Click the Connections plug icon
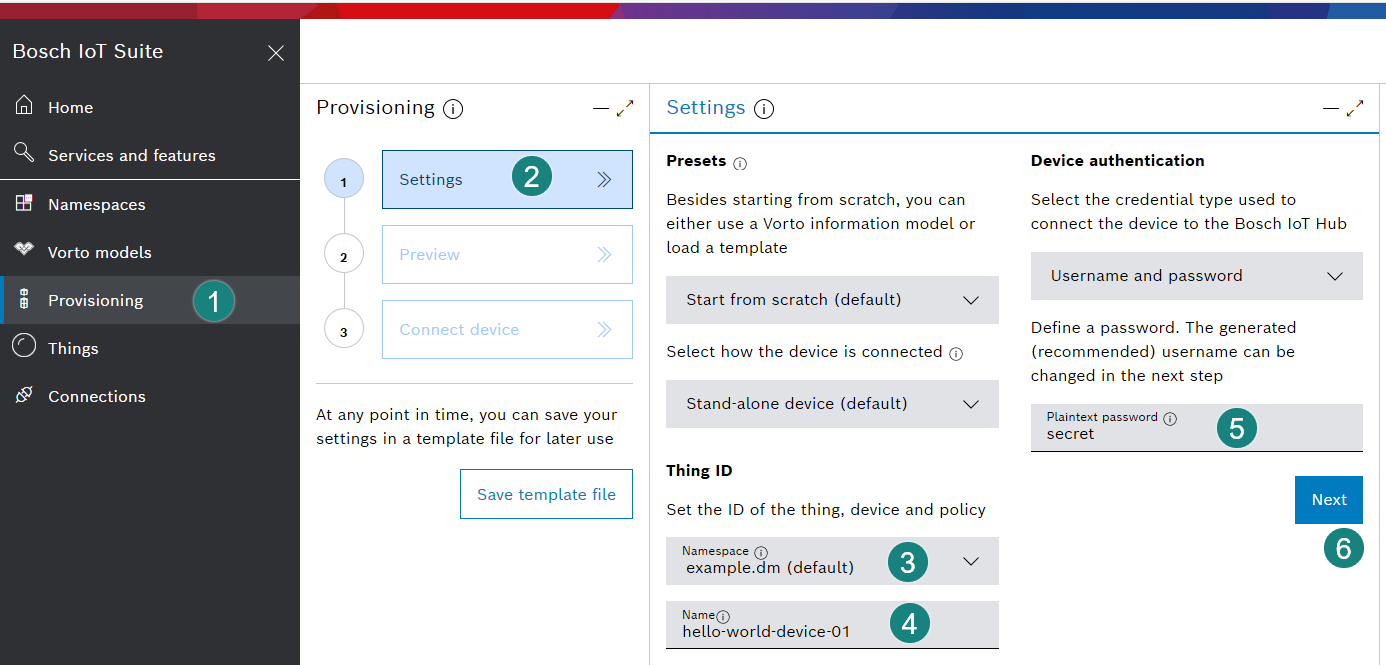Viewport: 1386px width, 665px height. pyautogui.click(x=24, y=396)
